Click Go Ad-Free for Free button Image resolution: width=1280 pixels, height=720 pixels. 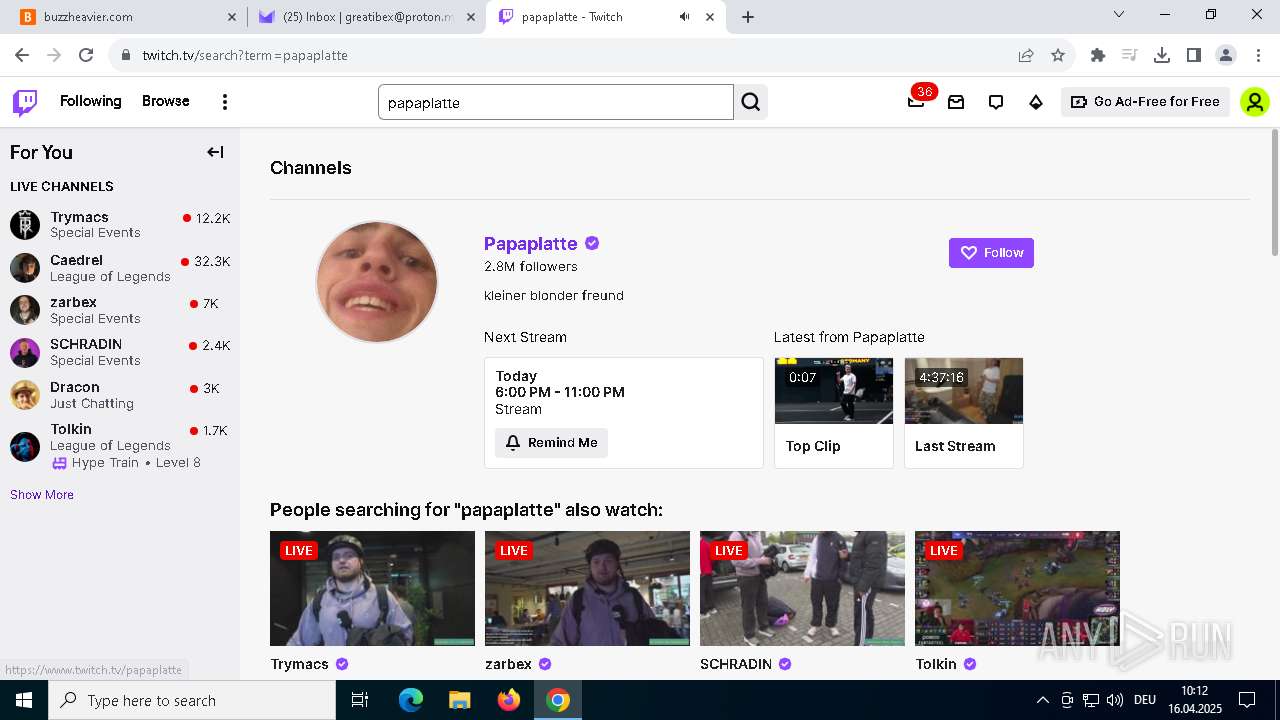pos(1145,102)
